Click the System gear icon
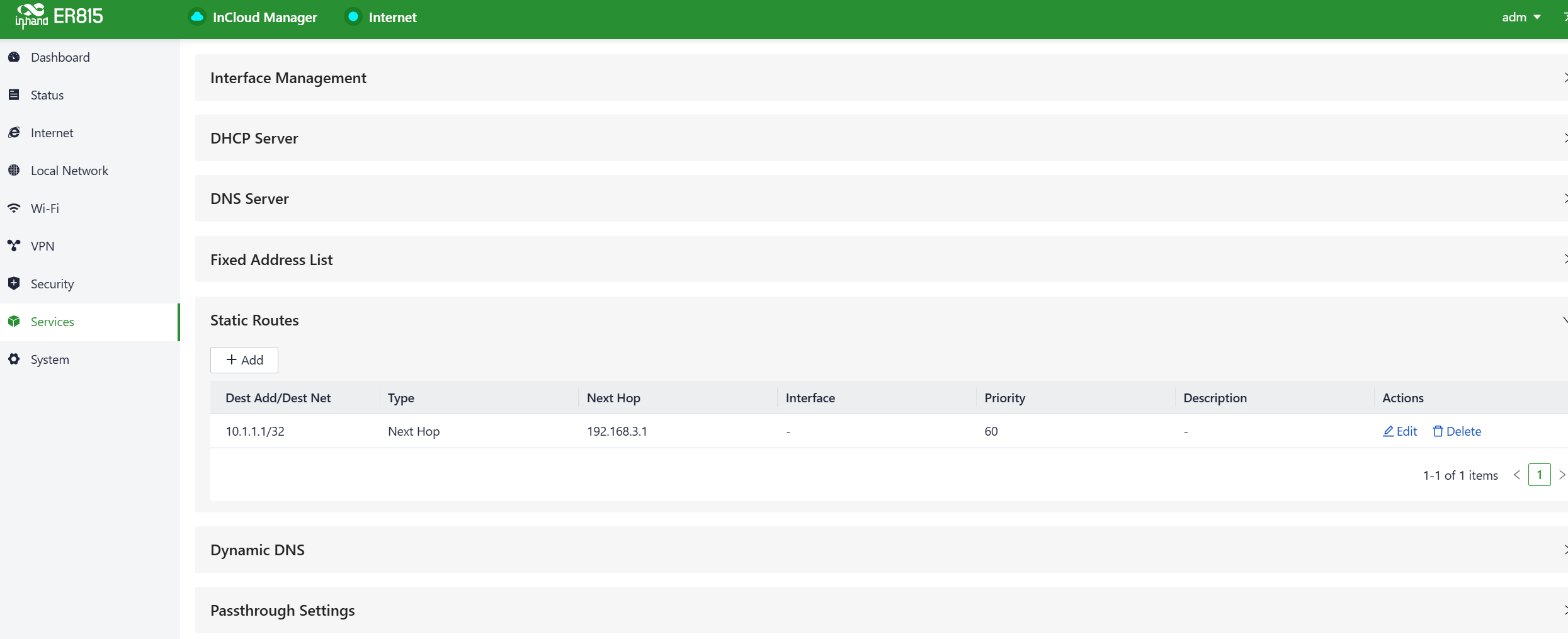 point(14,359)
